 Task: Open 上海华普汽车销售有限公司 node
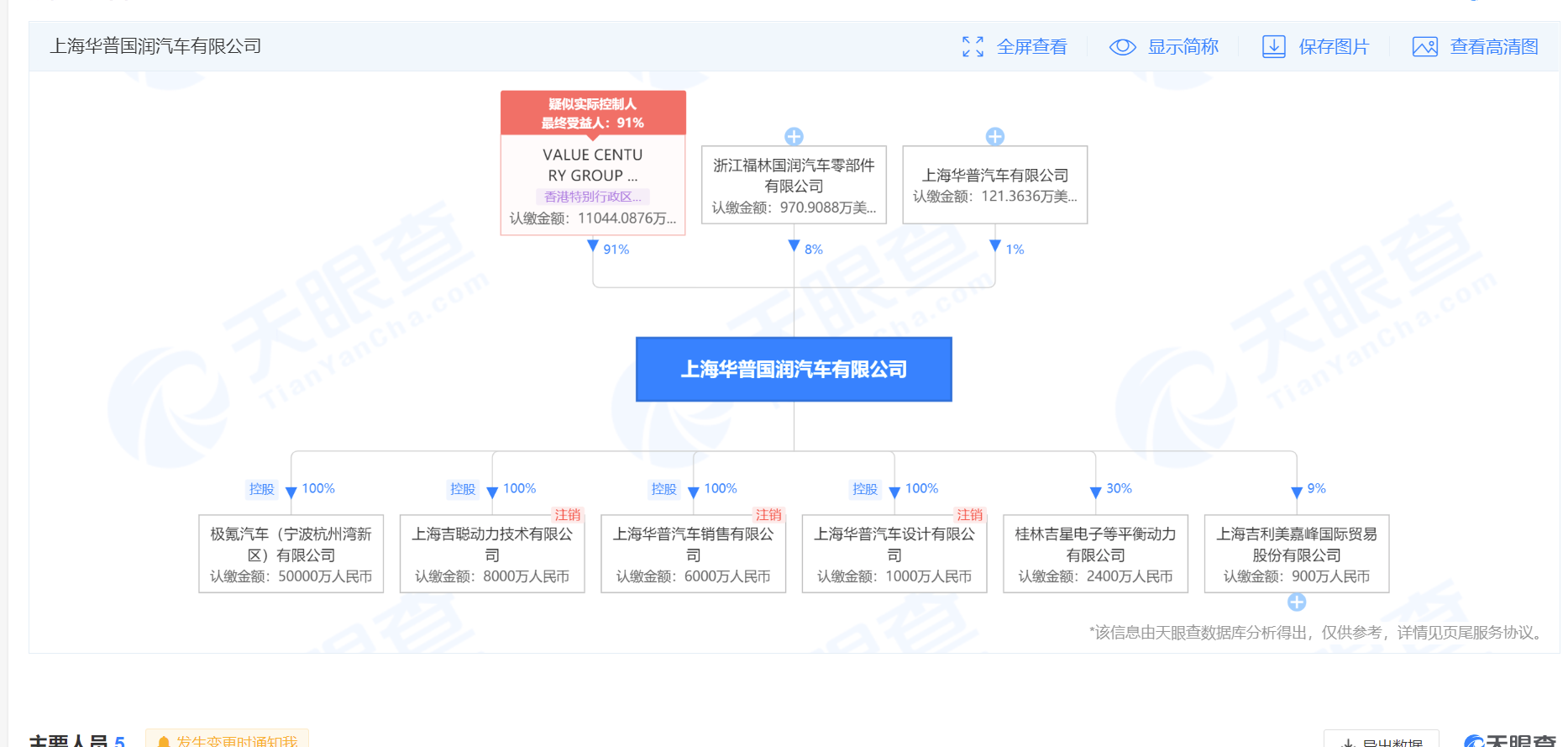(x=694, y=554)
